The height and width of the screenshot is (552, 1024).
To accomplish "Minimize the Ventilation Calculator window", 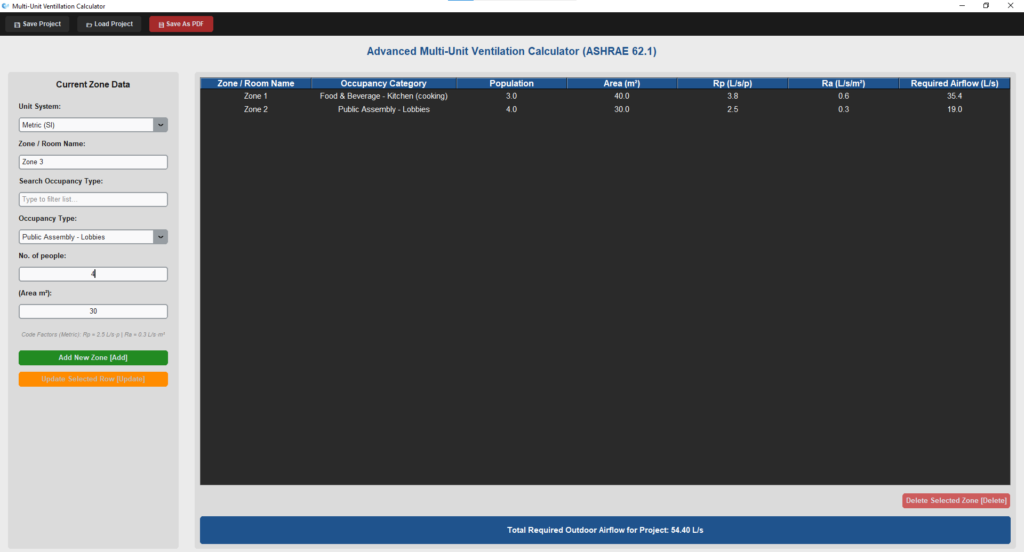I will pyautogui.click(x=962, y=6).
